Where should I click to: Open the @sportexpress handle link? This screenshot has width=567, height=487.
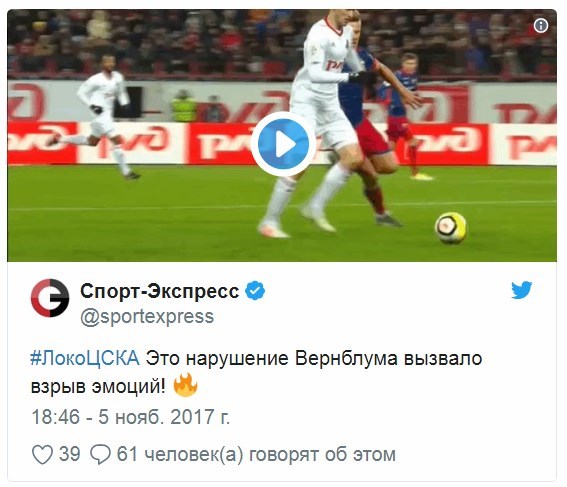click(x=147, y=317)
